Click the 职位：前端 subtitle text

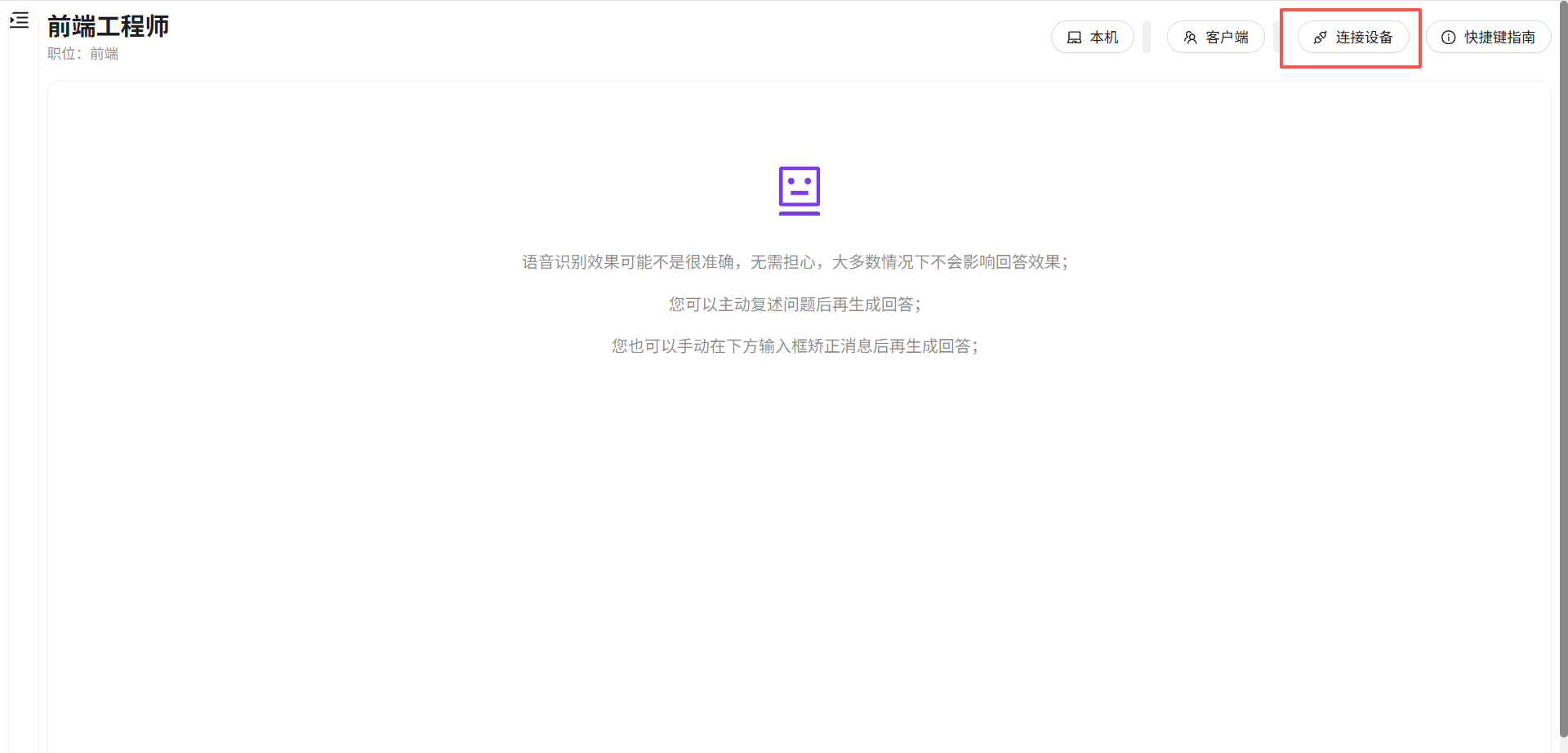coord(82,53)
